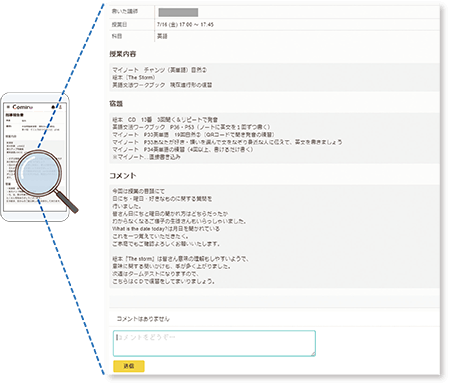Click the What is the date today line

point(166,229)
